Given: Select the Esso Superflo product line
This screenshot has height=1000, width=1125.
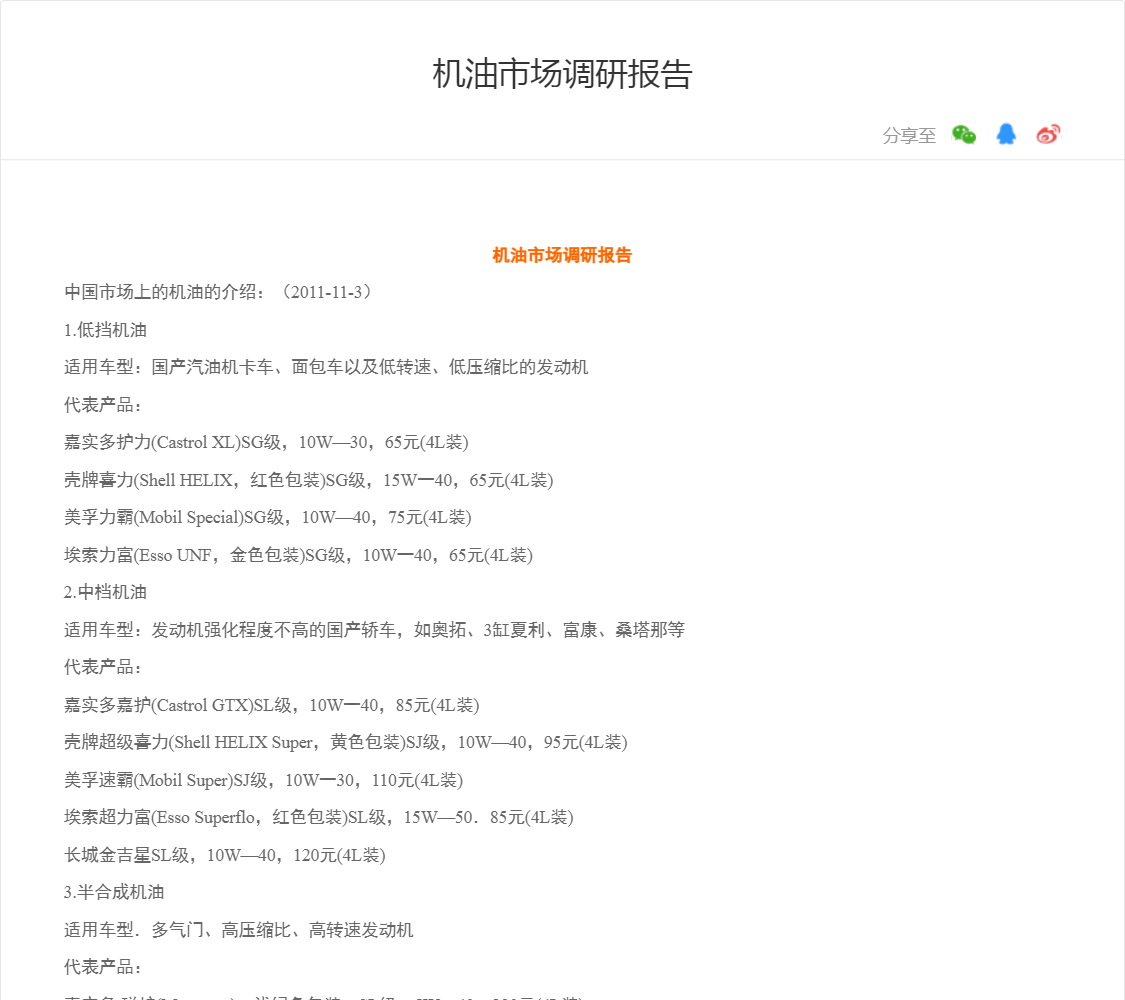Looking at the screenshot, I should coord(318,817).
